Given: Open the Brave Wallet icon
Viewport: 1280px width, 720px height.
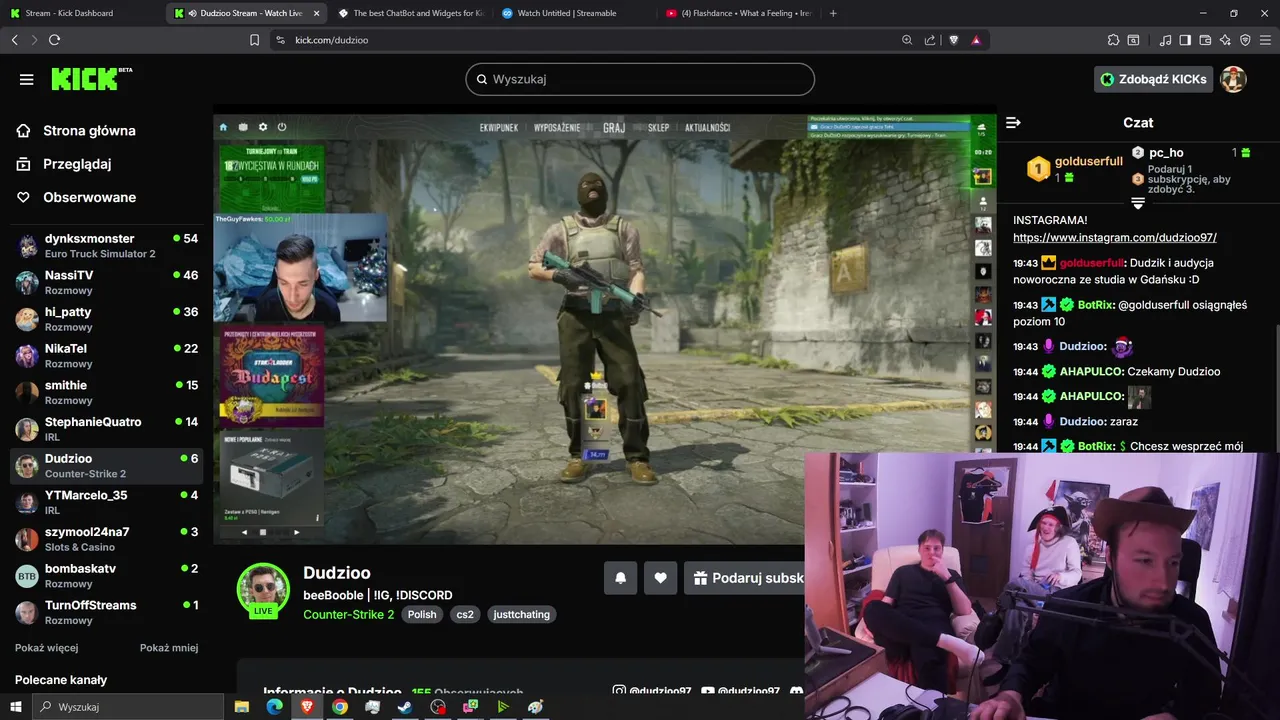Looking at the screenshot, I should point(1205,40).
